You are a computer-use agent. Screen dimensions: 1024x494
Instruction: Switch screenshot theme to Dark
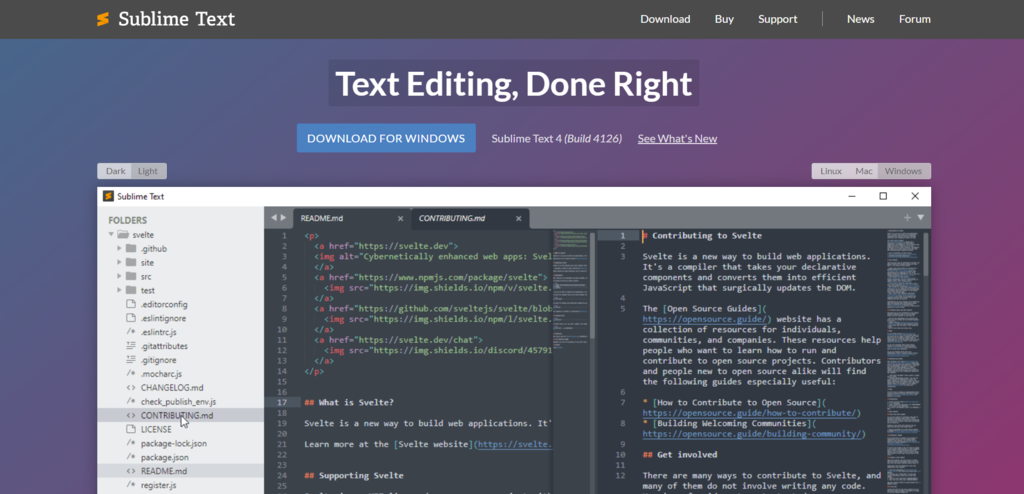point(115,171)
